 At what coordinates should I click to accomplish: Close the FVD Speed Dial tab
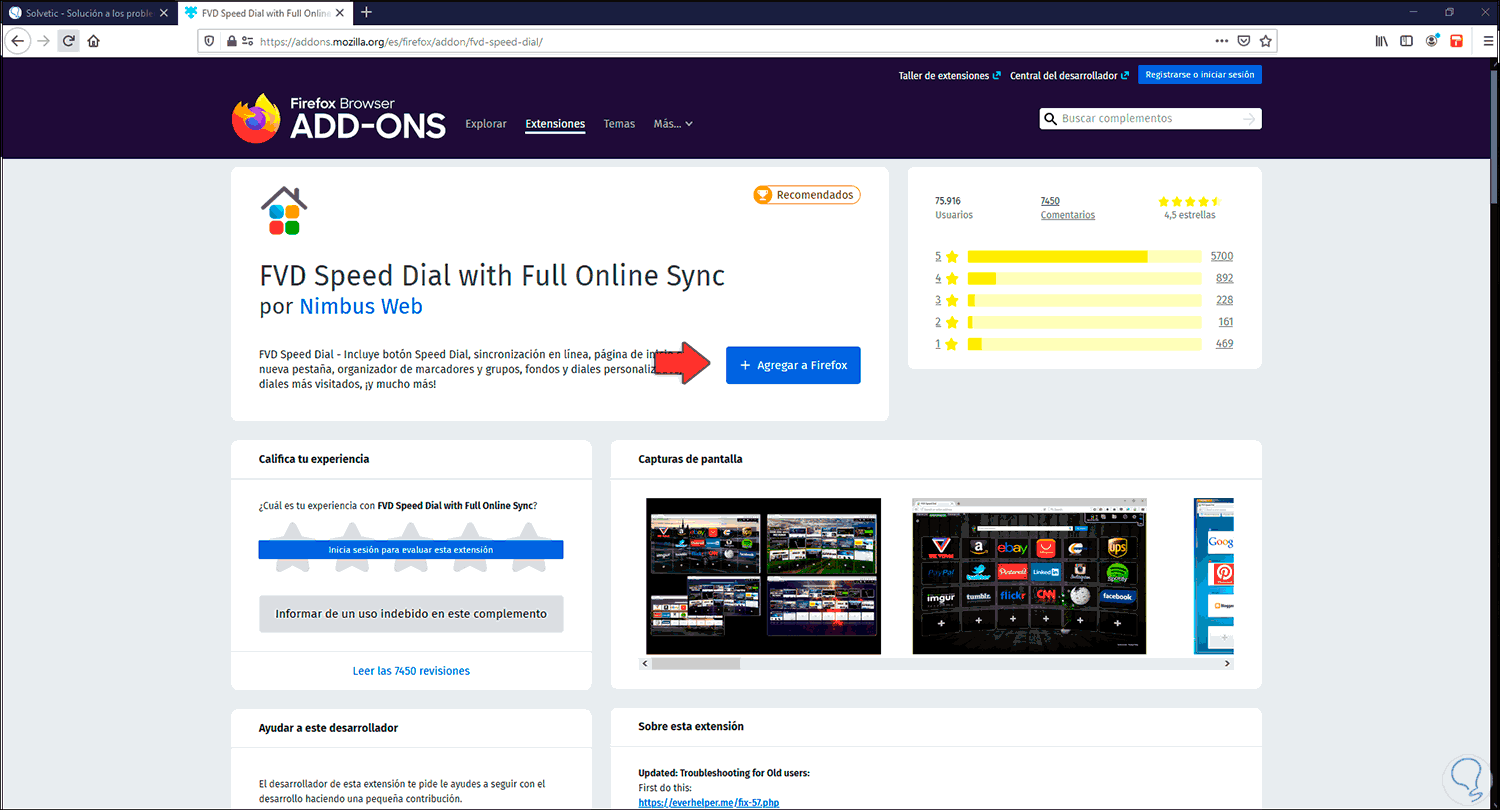click(341, 13)
